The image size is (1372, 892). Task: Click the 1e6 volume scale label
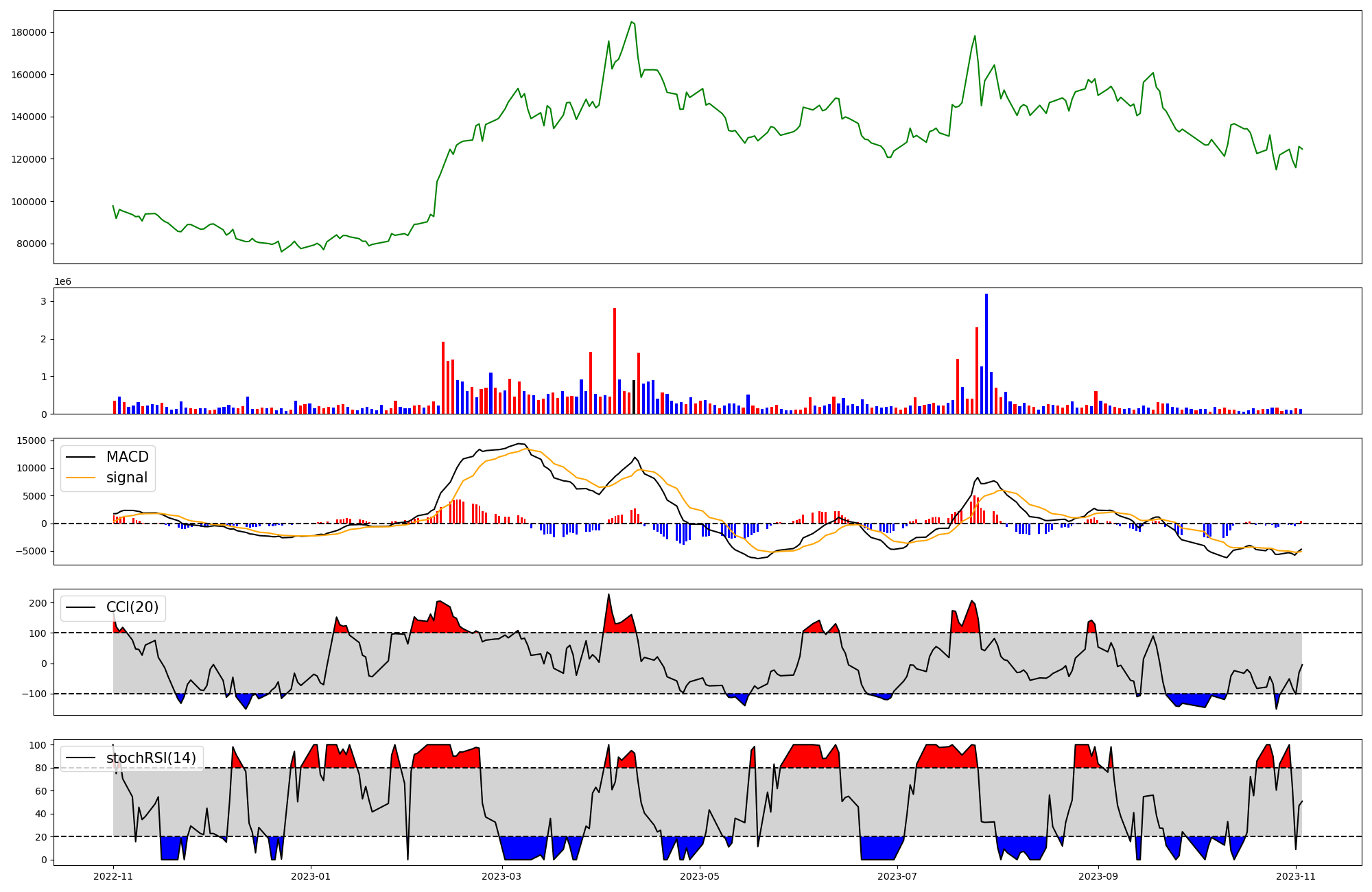(63, 282)
